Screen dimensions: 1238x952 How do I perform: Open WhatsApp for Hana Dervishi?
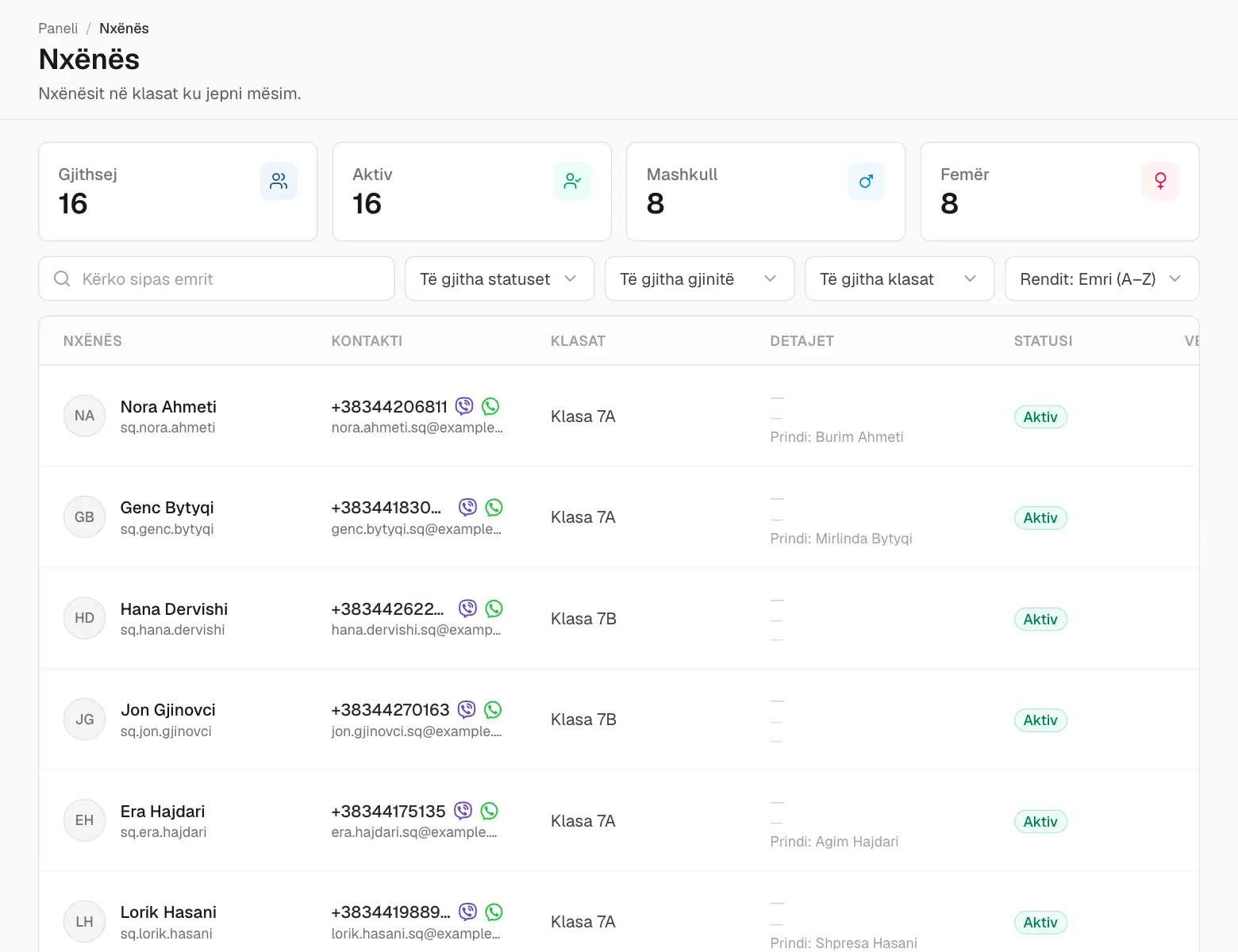click(x=494, y=608)
